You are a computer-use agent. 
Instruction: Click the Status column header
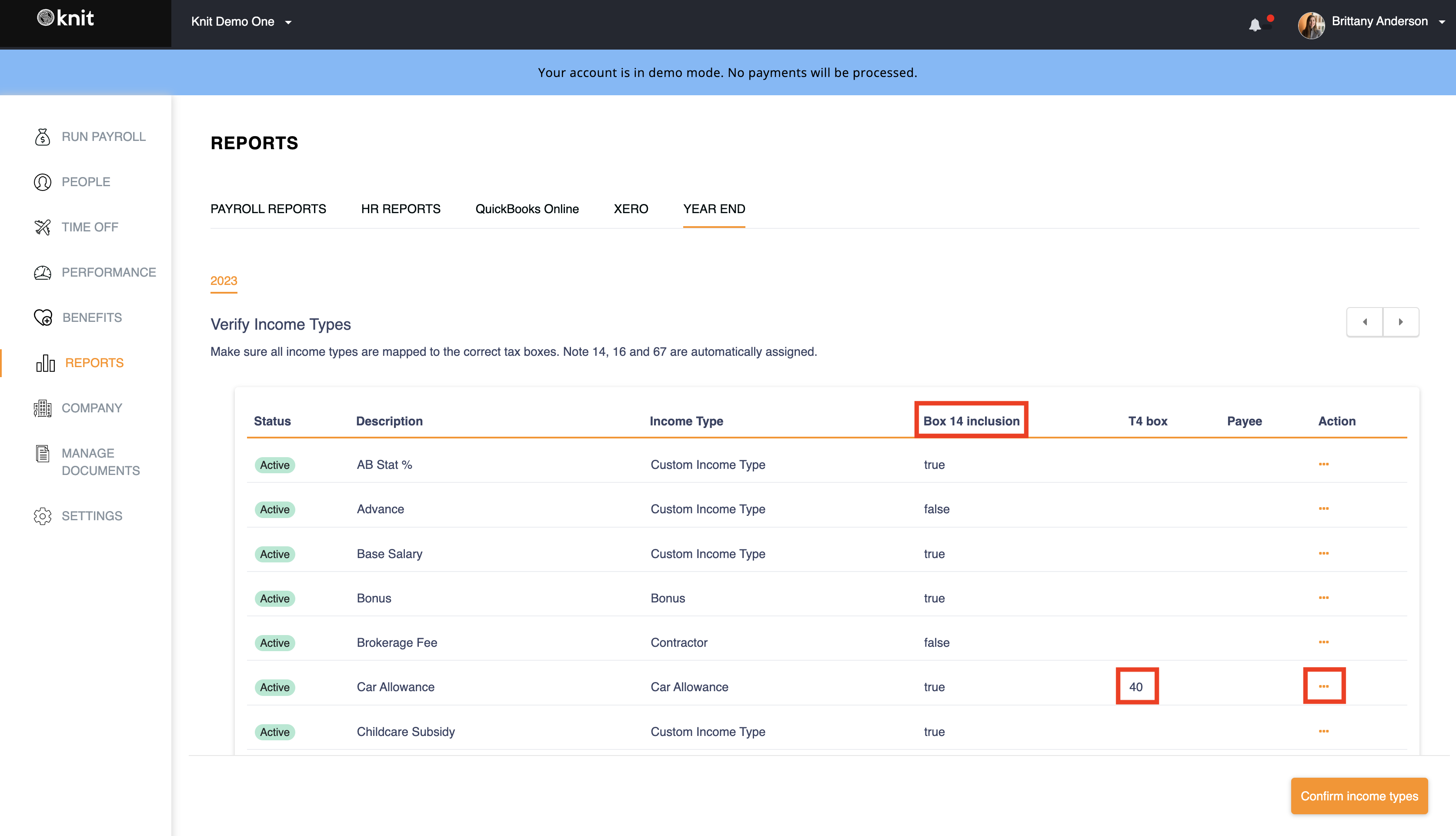[x=273, y=421]
